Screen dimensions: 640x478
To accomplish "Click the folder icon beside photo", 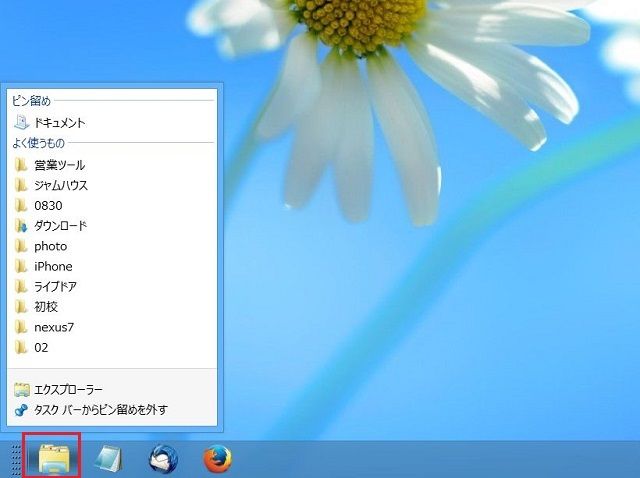I will [x=21, y=246].
